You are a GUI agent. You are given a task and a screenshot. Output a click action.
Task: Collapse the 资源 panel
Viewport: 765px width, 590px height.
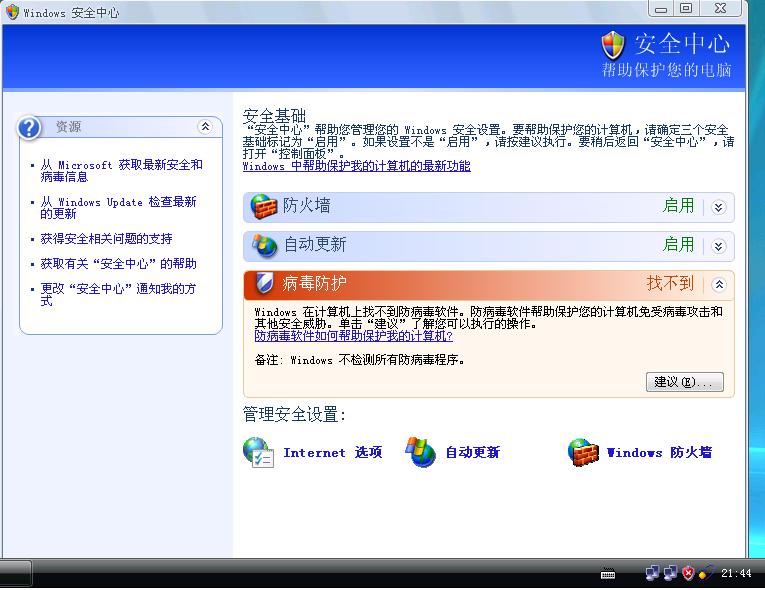(x=205, y=127)
